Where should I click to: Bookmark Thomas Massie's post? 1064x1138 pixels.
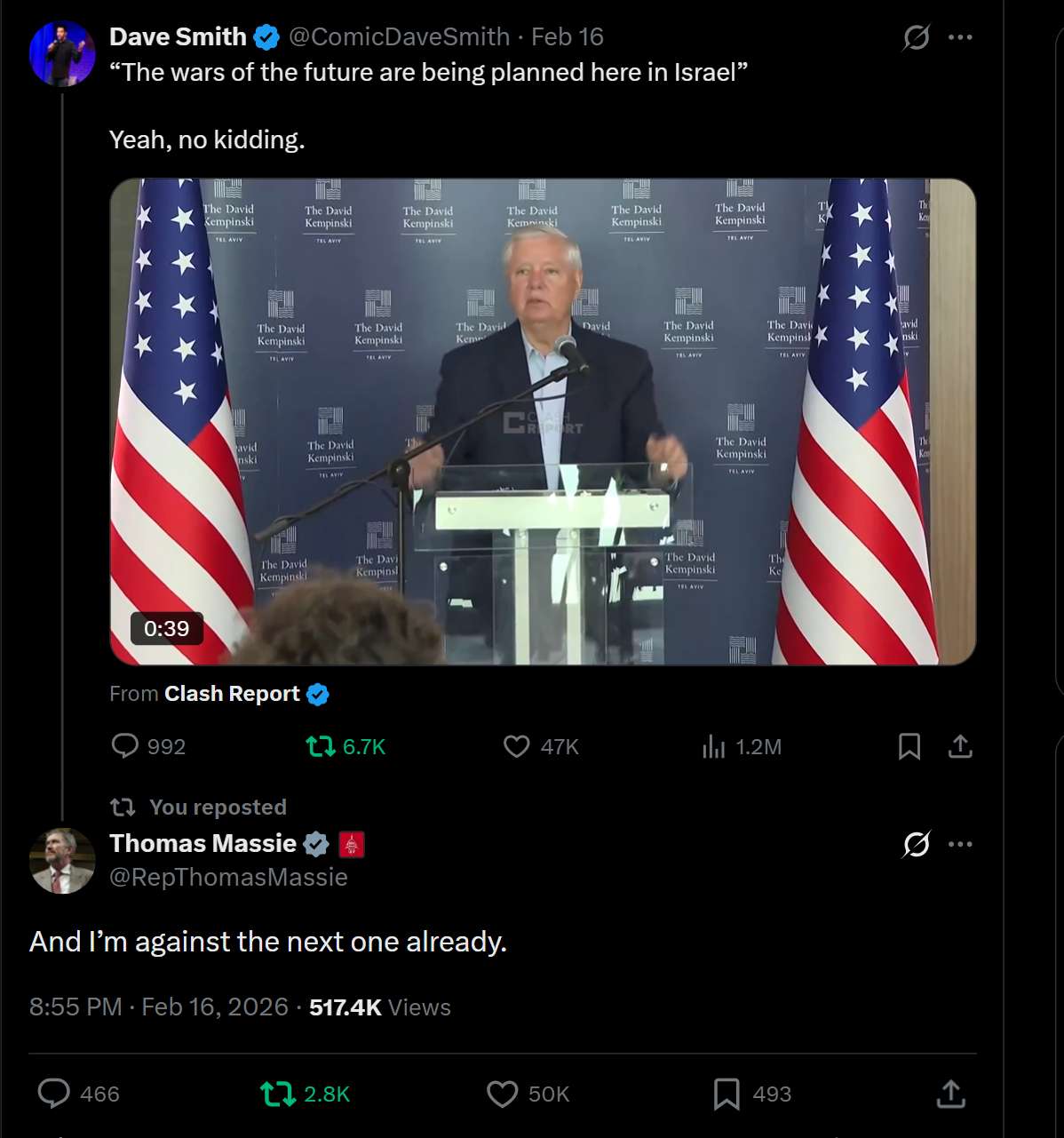click(727, 1094)
